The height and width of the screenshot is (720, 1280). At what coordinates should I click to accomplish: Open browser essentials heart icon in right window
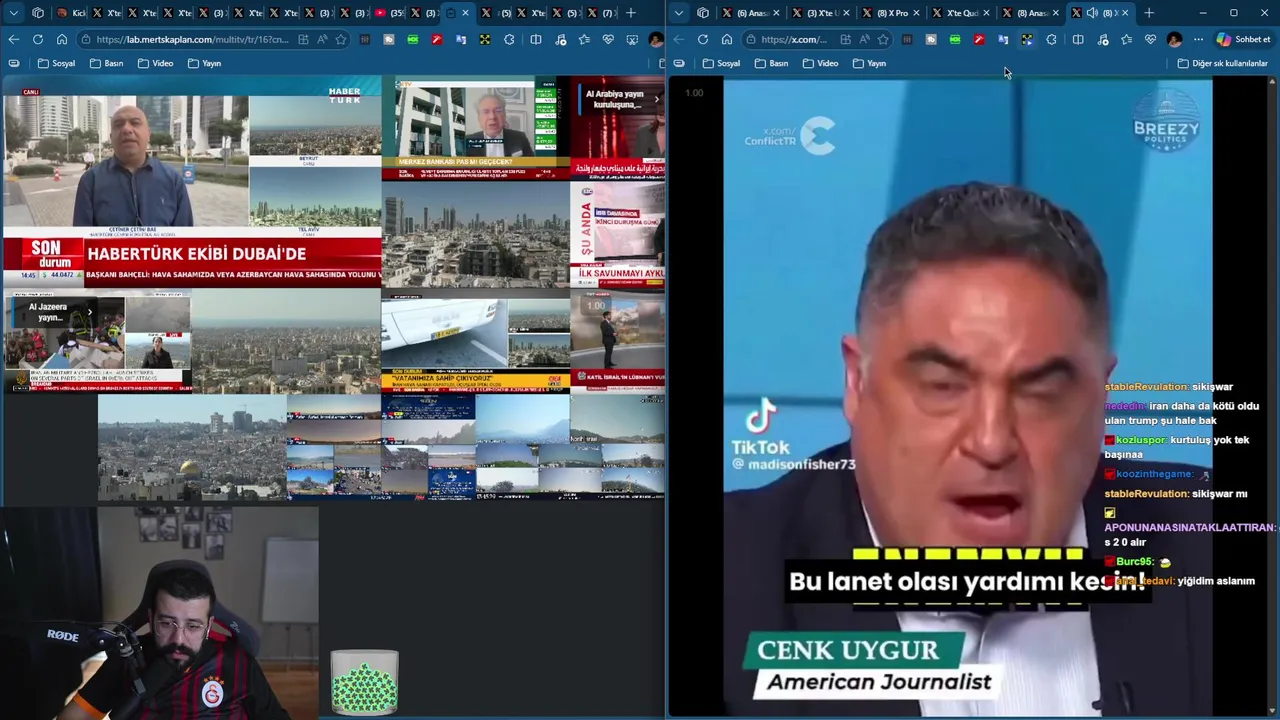(x=1150, y=39)
